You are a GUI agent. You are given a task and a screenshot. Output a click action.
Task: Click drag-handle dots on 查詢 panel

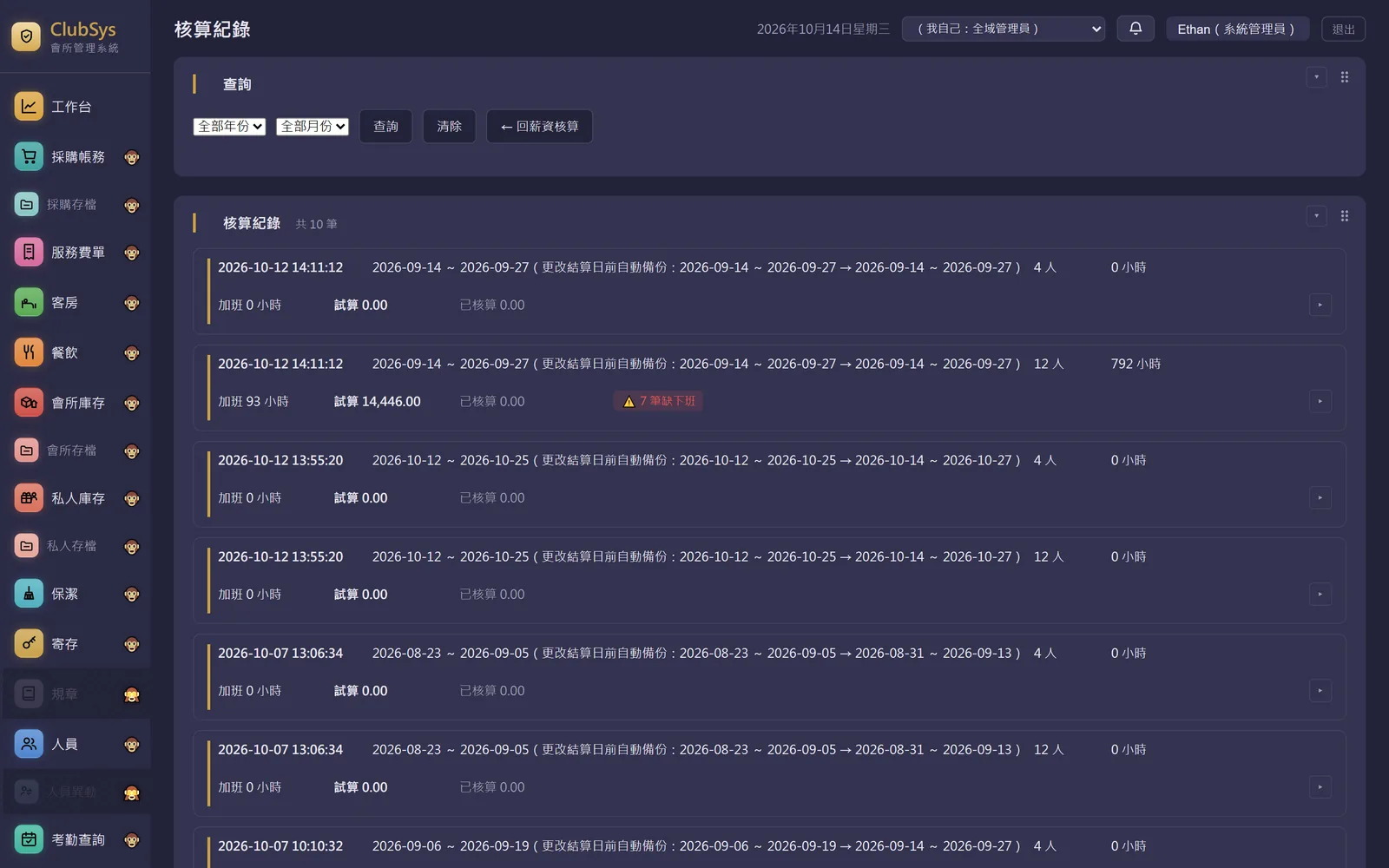click(1344, 77)
